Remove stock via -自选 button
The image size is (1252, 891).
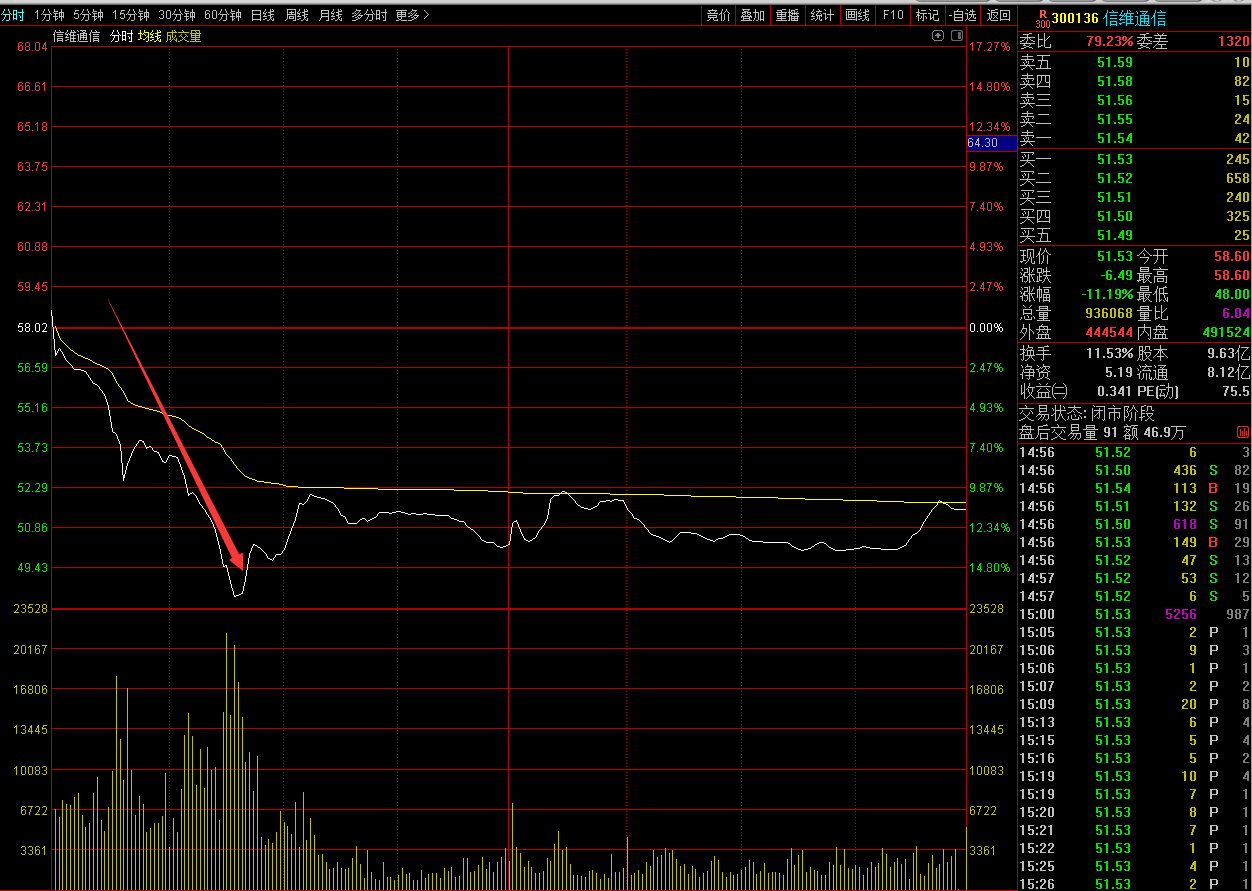pos(963,15)
